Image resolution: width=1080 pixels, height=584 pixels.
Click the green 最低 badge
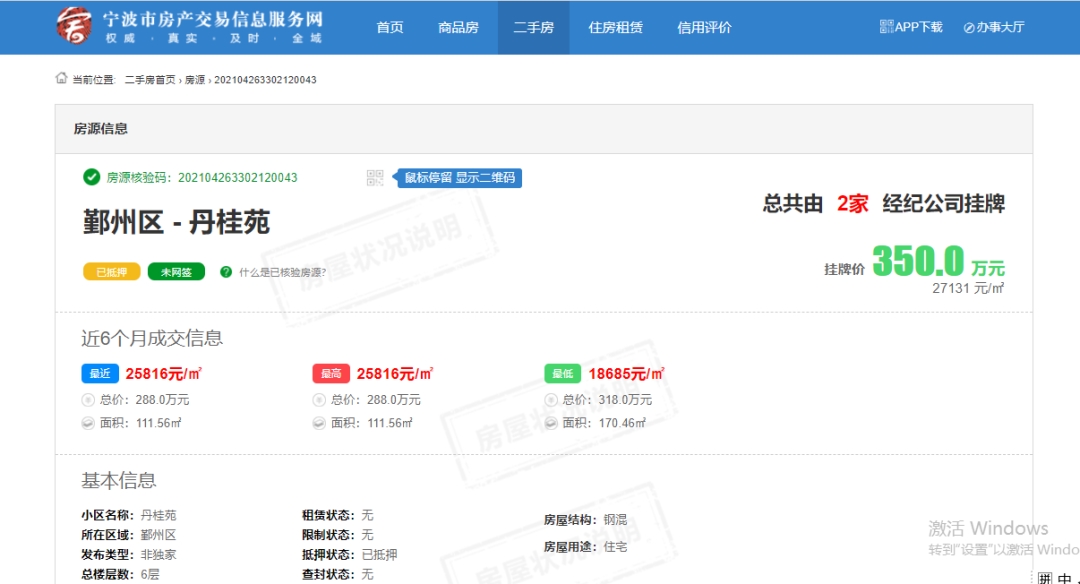tap(563, 373)
